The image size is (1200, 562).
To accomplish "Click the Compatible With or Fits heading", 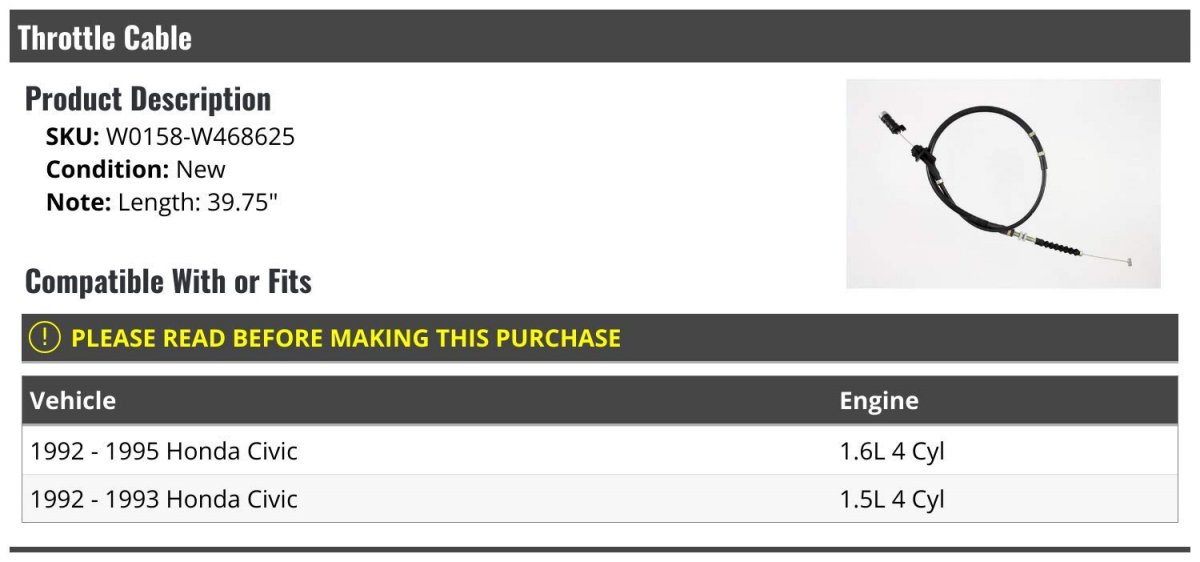I will (x=168, y=282).
